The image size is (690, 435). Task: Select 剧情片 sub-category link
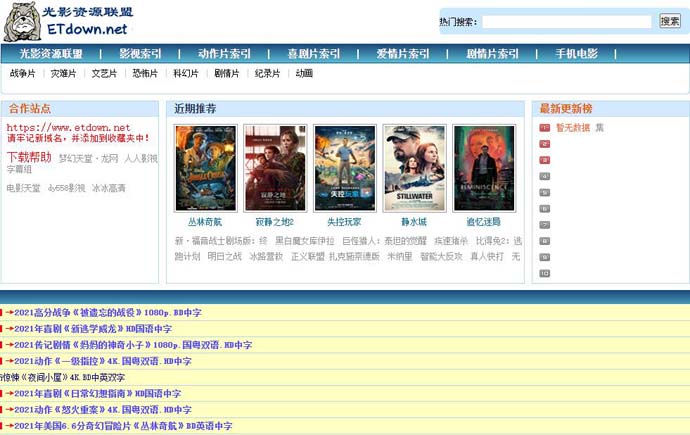pyautogui.click(x=227, y=73)
